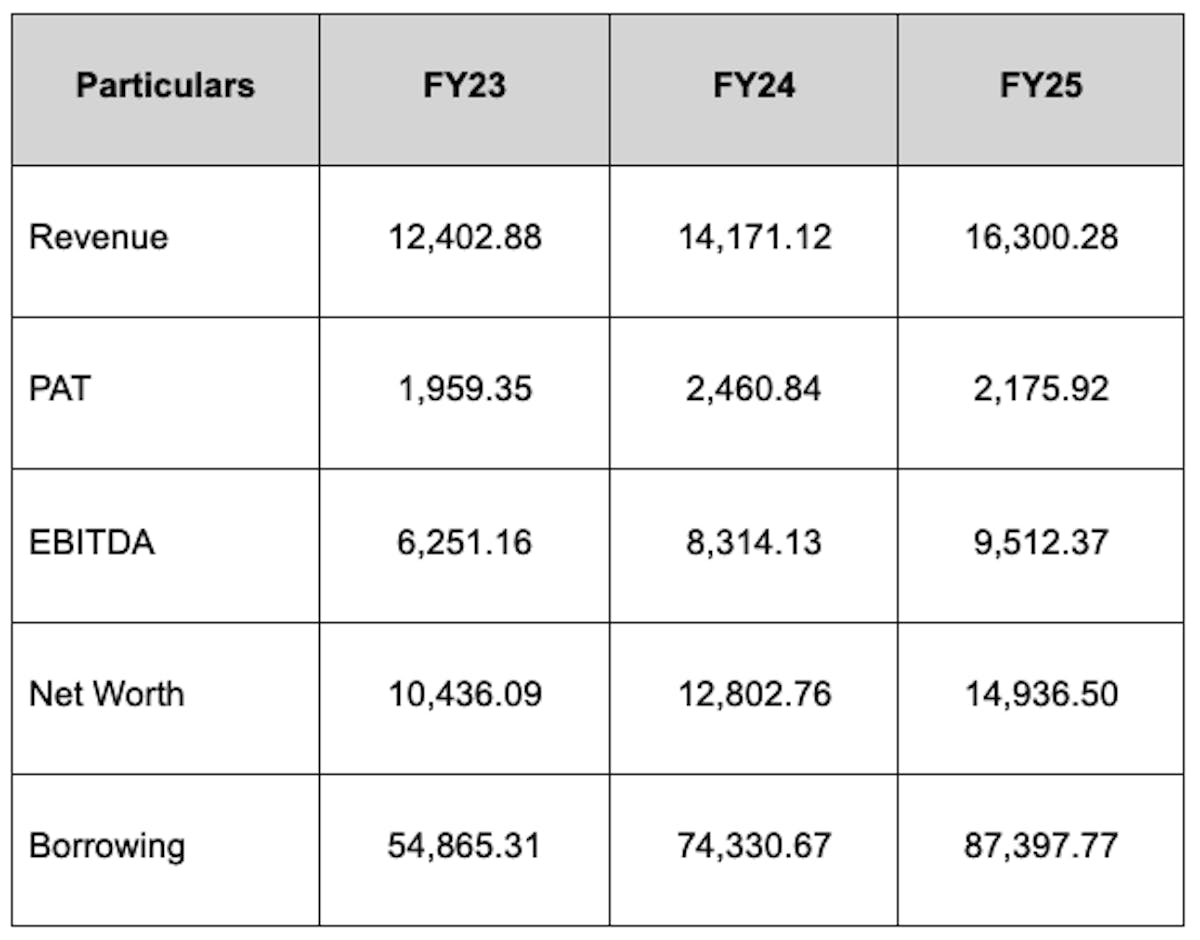The width and height of the screenshot is (1200, 940).
Task: Select the Revenue row label
Action: tap(98, 238)
